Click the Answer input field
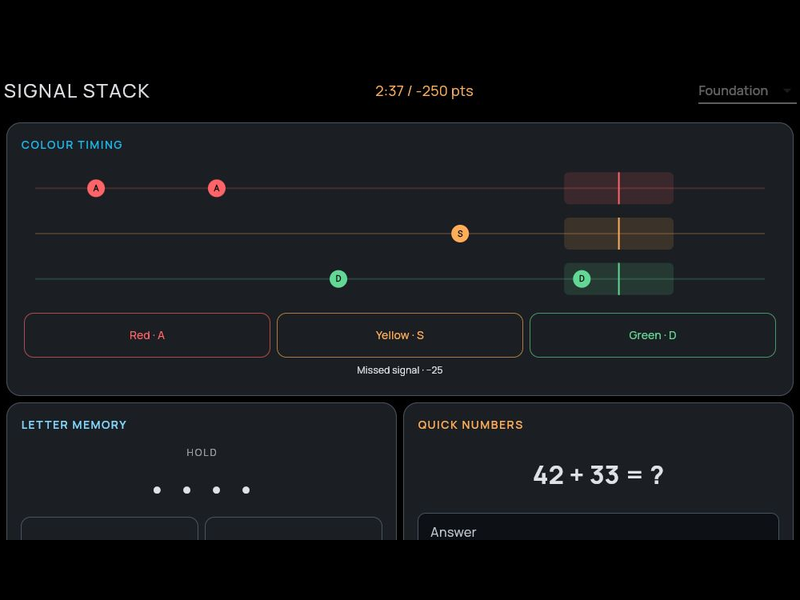800x600 pixels. [598, 527]
